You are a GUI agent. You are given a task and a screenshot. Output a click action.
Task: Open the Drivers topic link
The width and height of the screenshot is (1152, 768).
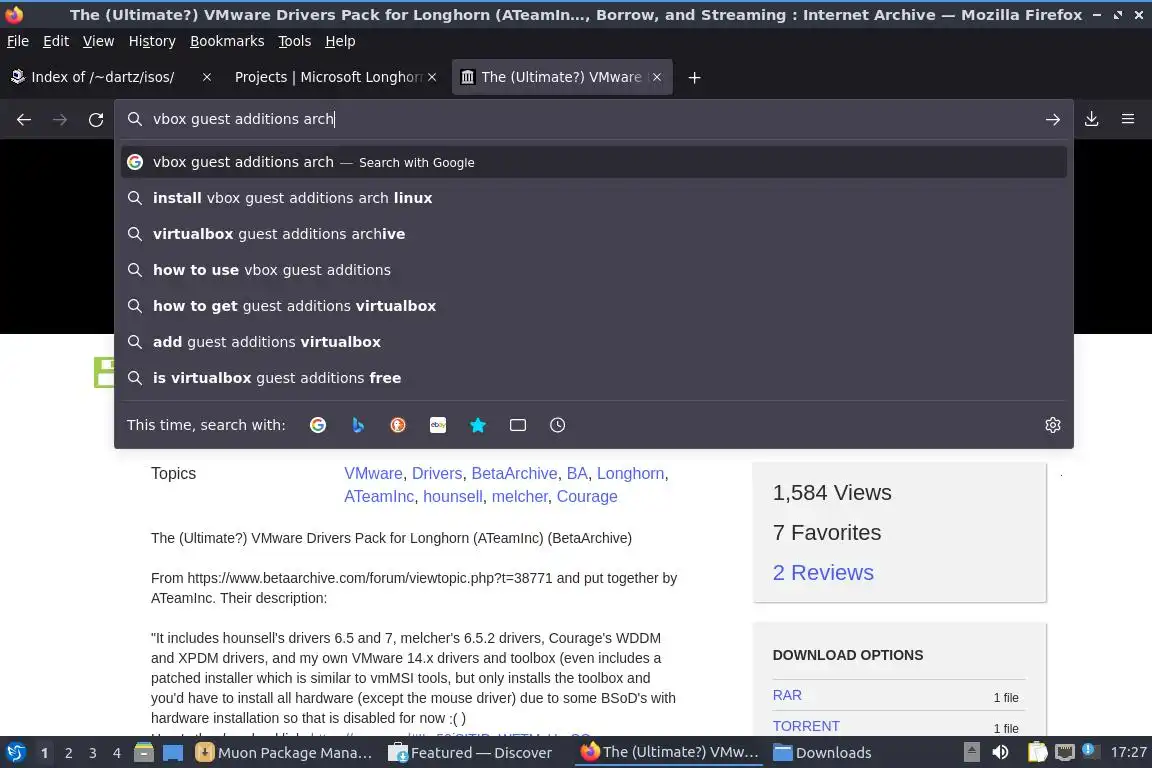tap(437, 473)
